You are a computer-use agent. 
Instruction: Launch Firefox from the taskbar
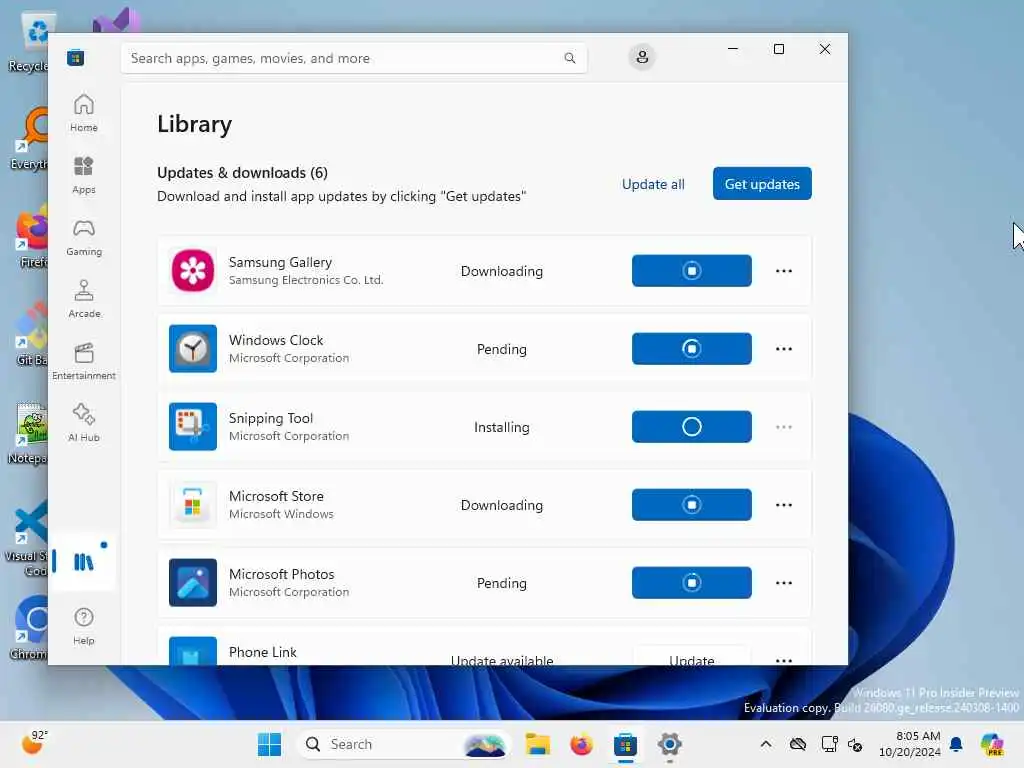[x=581, y=744]
